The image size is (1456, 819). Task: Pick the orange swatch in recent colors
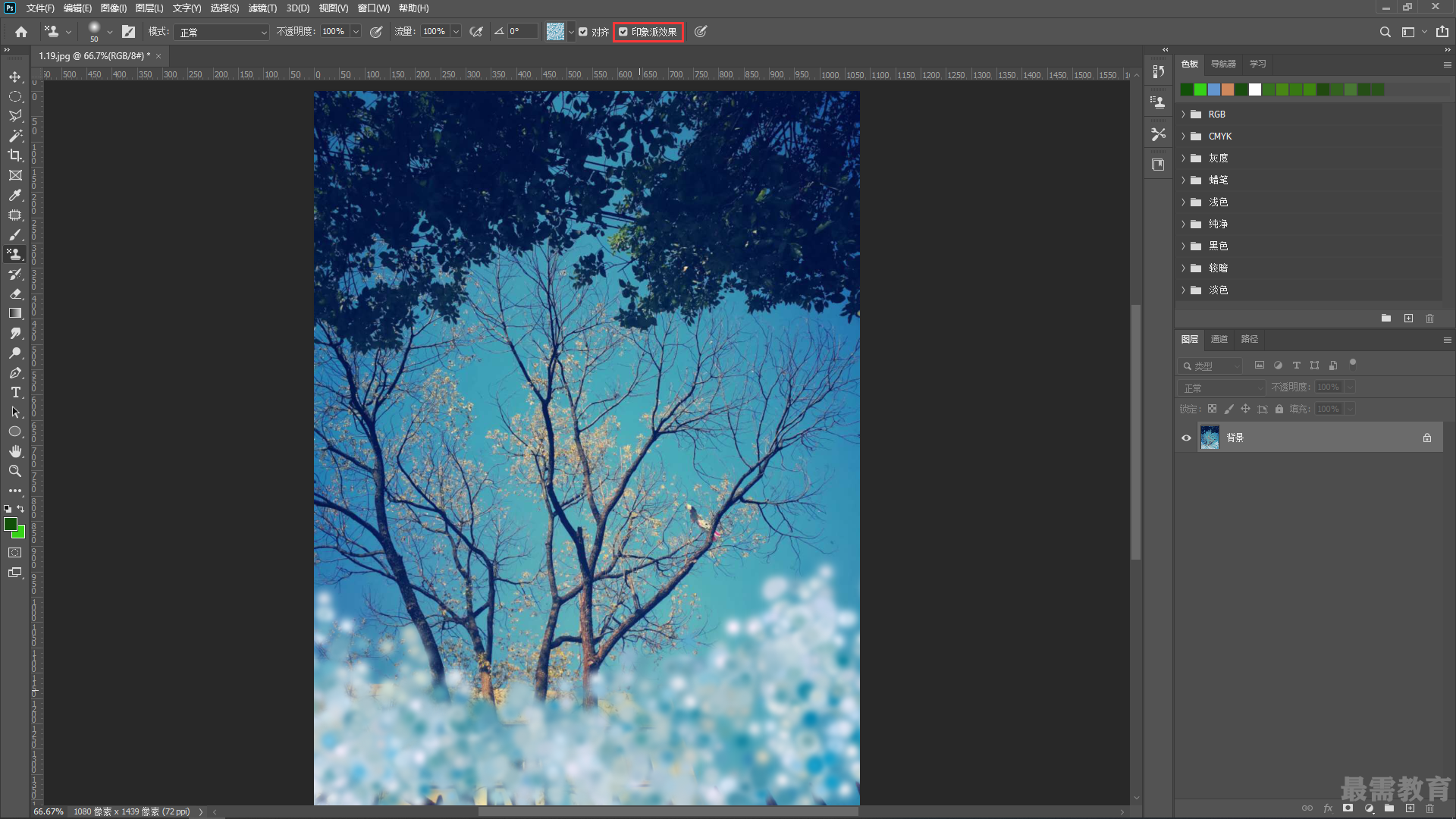coord(1228,89)
